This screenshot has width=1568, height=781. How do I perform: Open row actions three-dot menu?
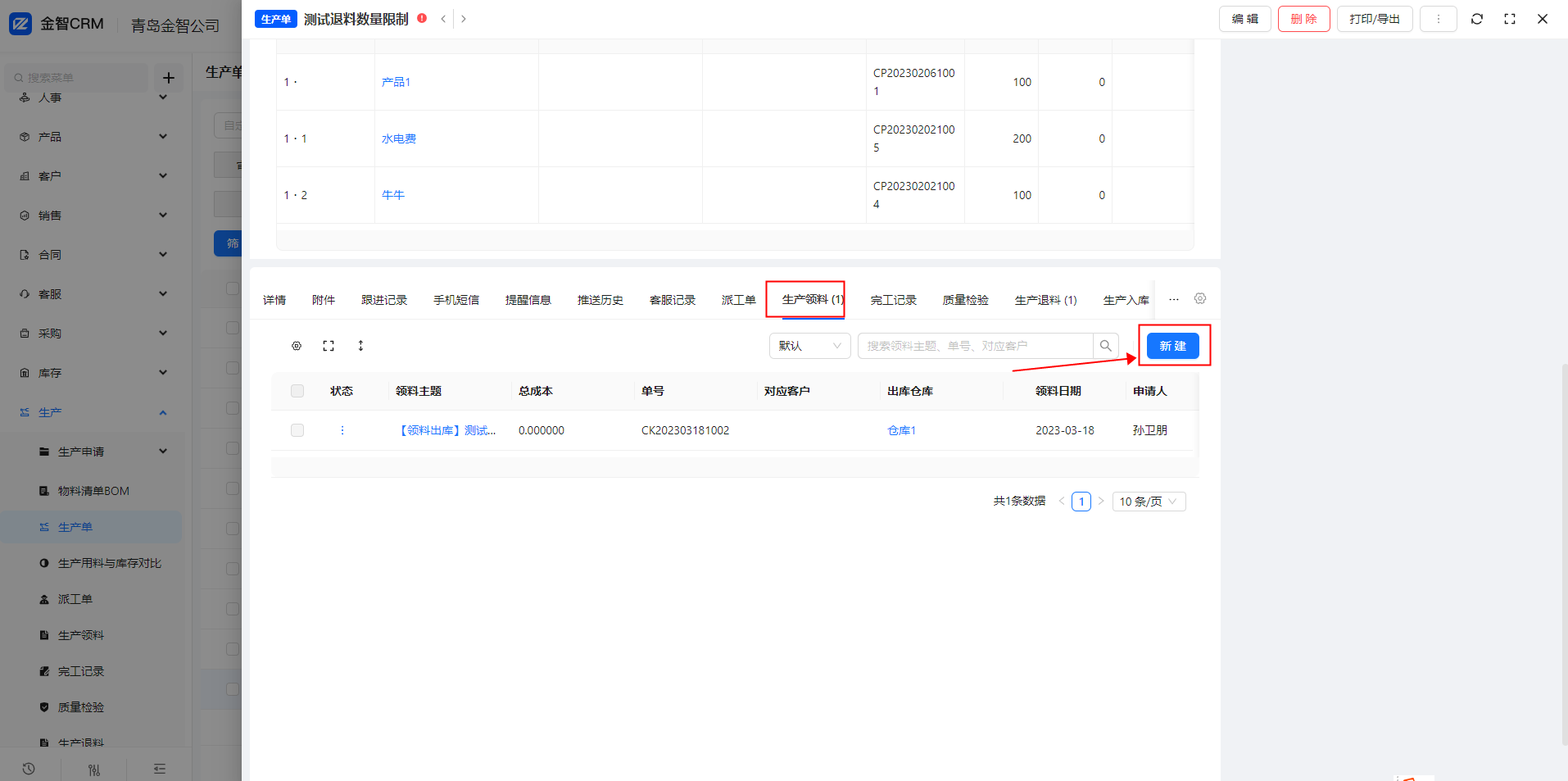(x=342, y=430)
